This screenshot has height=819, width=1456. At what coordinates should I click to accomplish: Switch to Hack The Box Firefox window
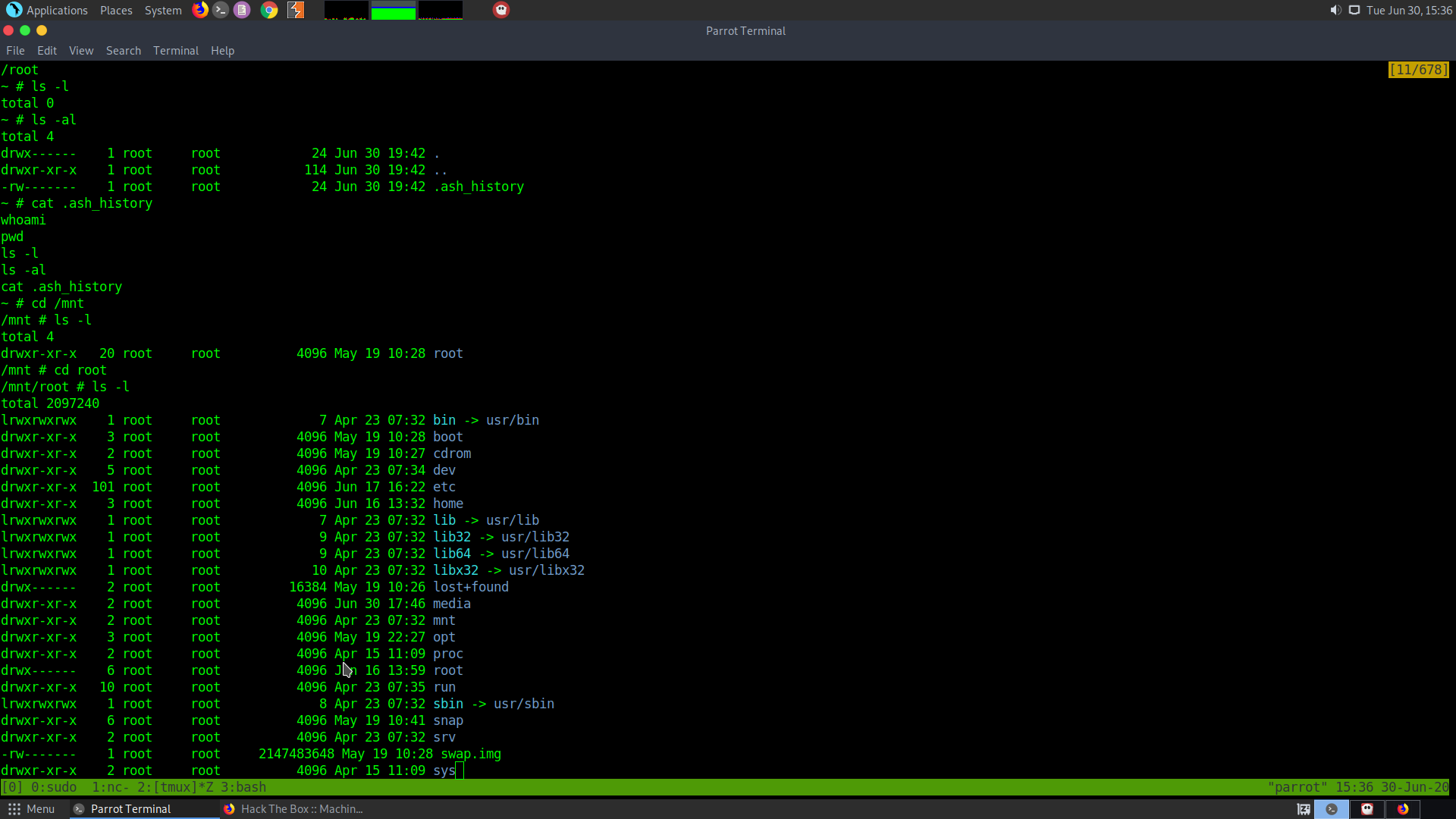tap(293, 809)
